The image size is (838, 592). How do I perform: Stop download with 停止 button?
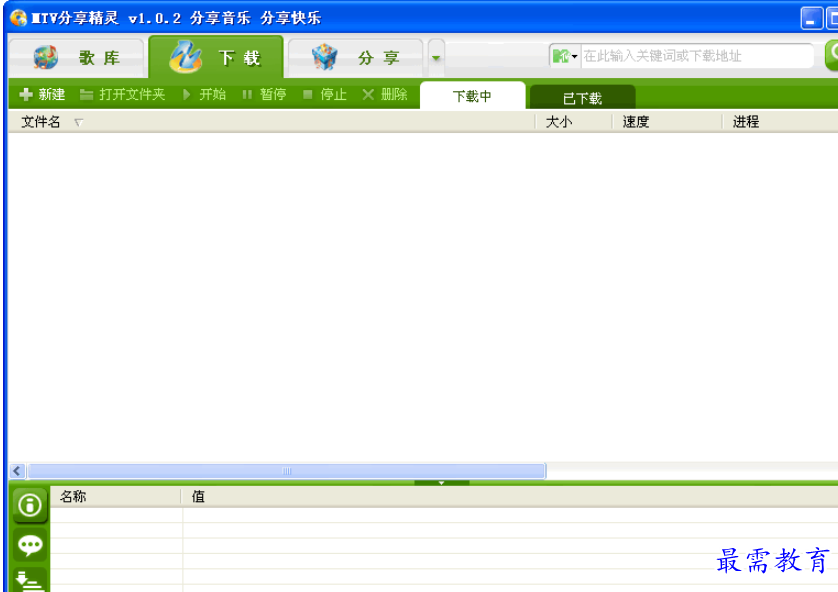[x=325, y=95]
